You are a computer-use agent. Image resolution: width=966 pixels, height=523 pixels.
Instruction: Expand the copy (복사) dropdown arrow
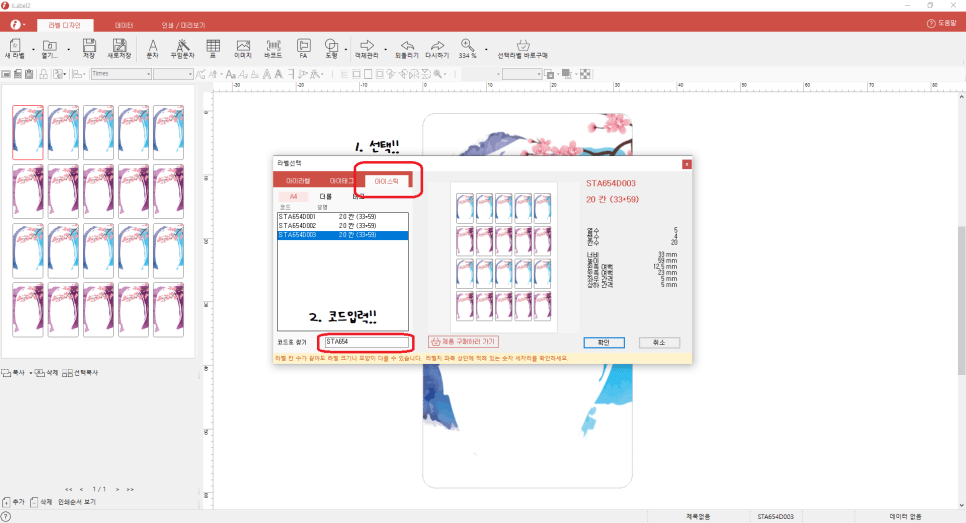coord(30,373)
